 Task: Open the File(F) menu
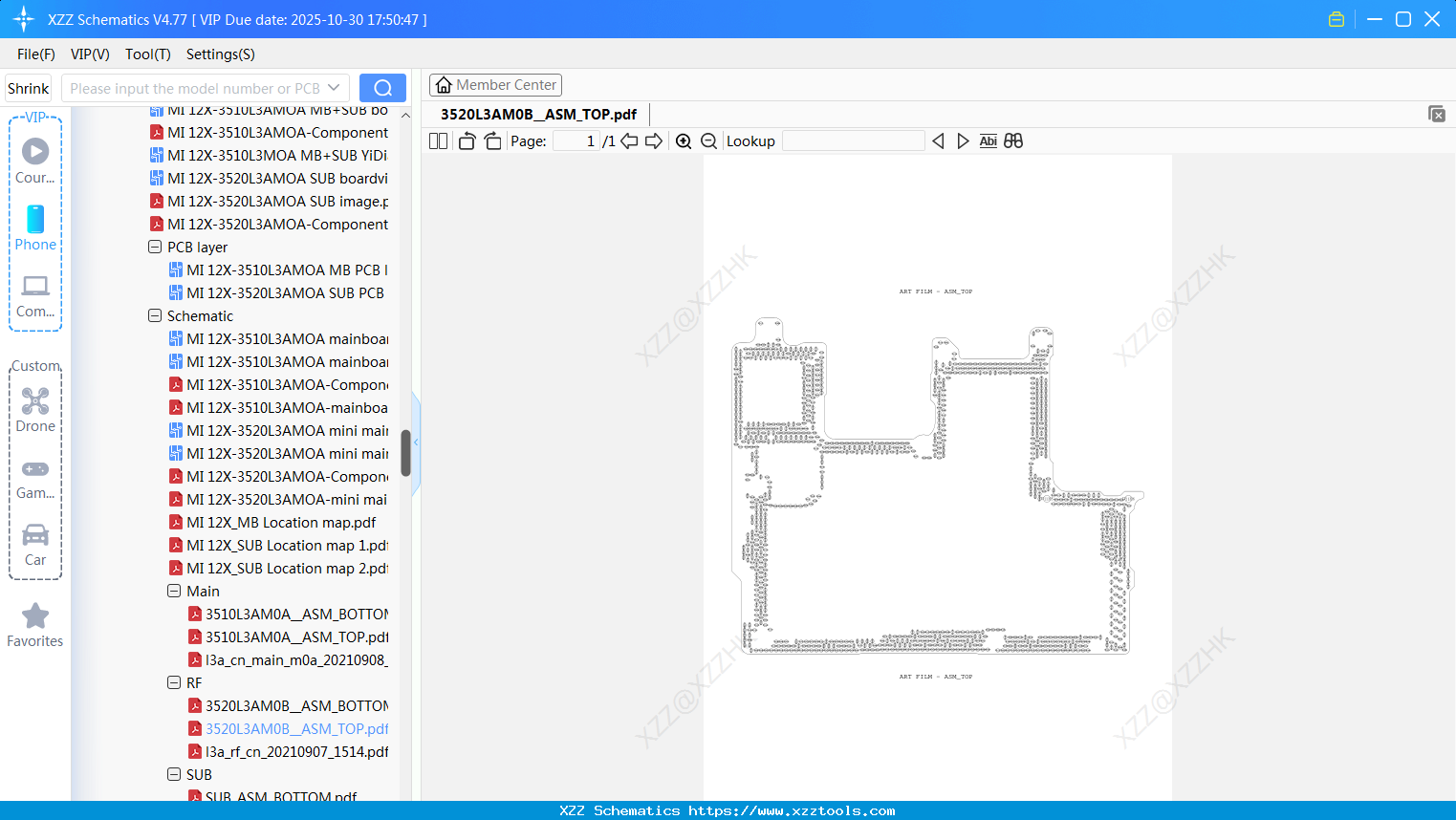click(x=36, y=54)
